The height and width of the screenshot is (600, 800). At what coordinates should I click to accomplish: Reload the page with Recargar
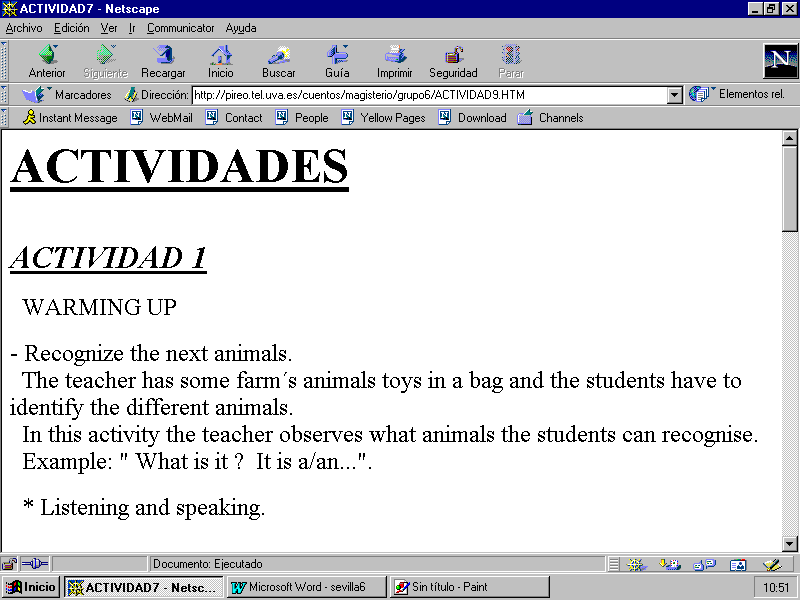163,61
